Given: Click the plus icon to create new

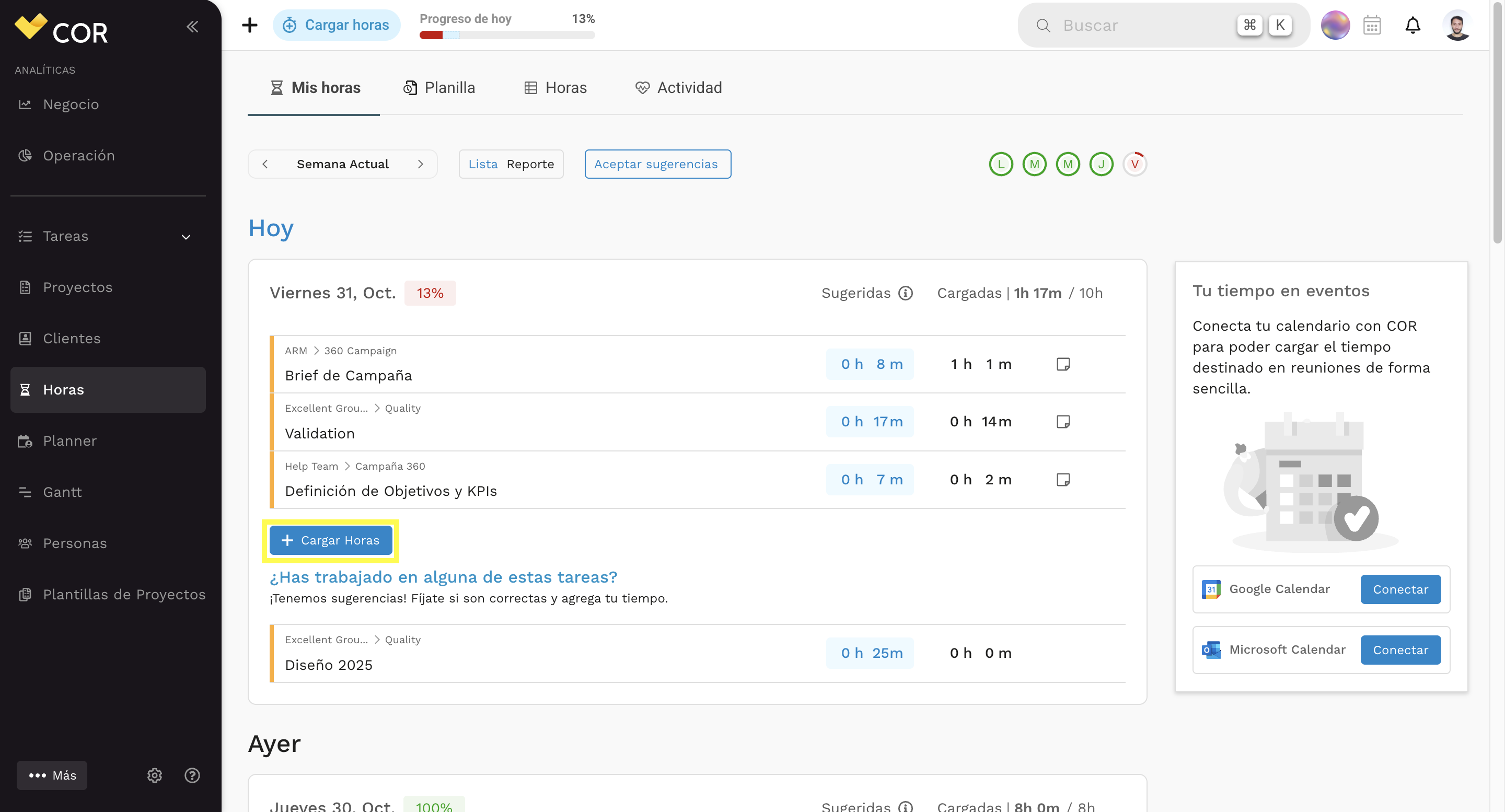Looking at the screenshot, I should [249, 25].
